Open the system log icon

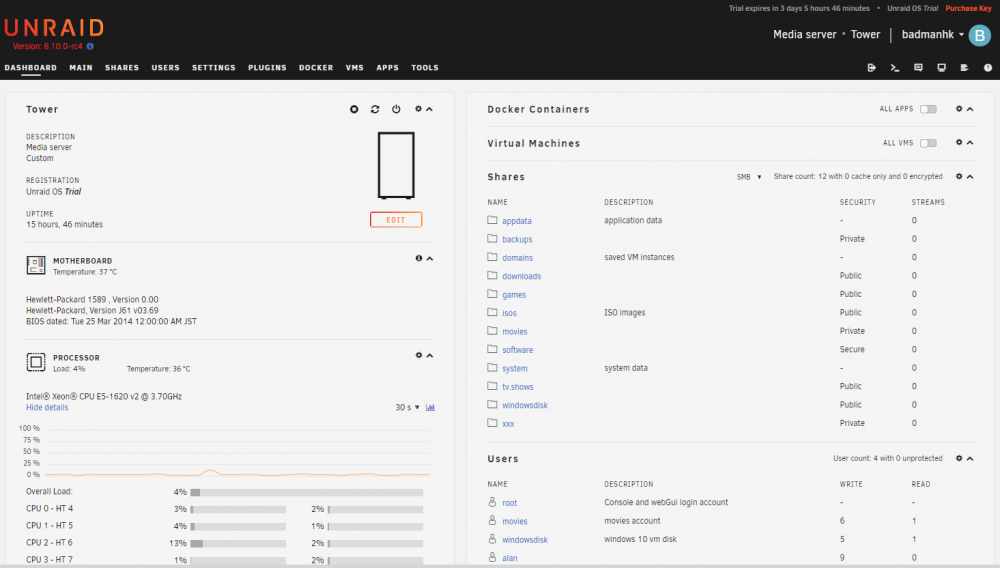coord(964,68)
